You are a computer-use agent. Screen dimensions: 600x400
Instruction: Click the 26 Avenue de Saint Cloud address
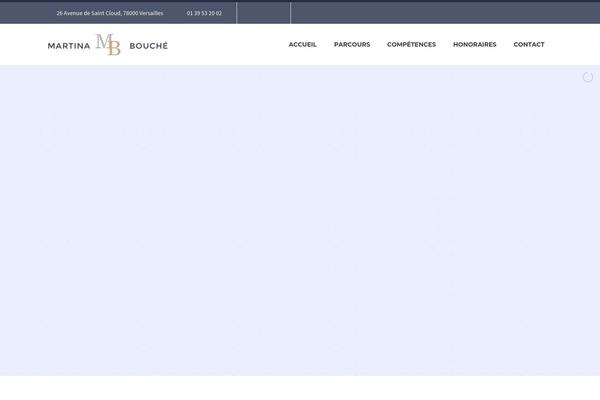coord(110,13)
